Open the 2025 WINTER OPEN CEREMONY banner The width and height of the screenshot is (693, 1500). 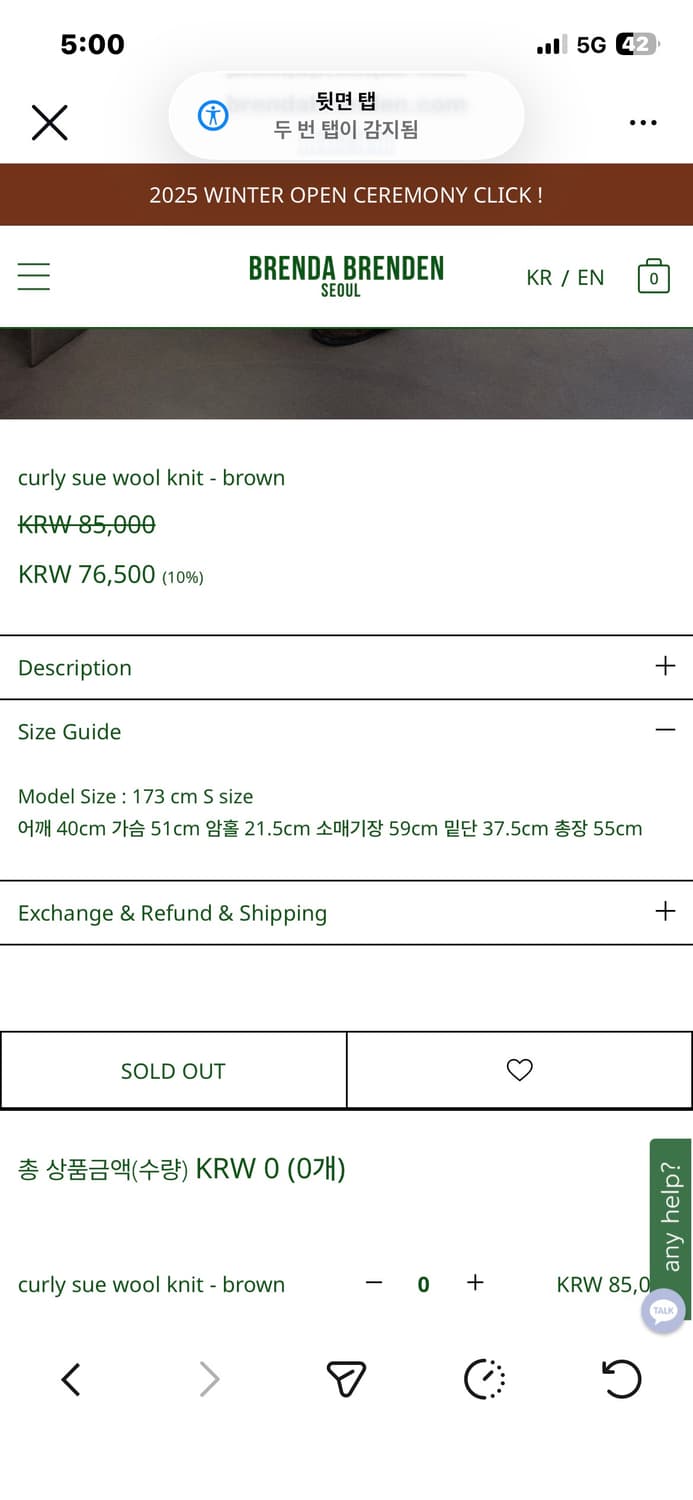click(x=346, y=194)
